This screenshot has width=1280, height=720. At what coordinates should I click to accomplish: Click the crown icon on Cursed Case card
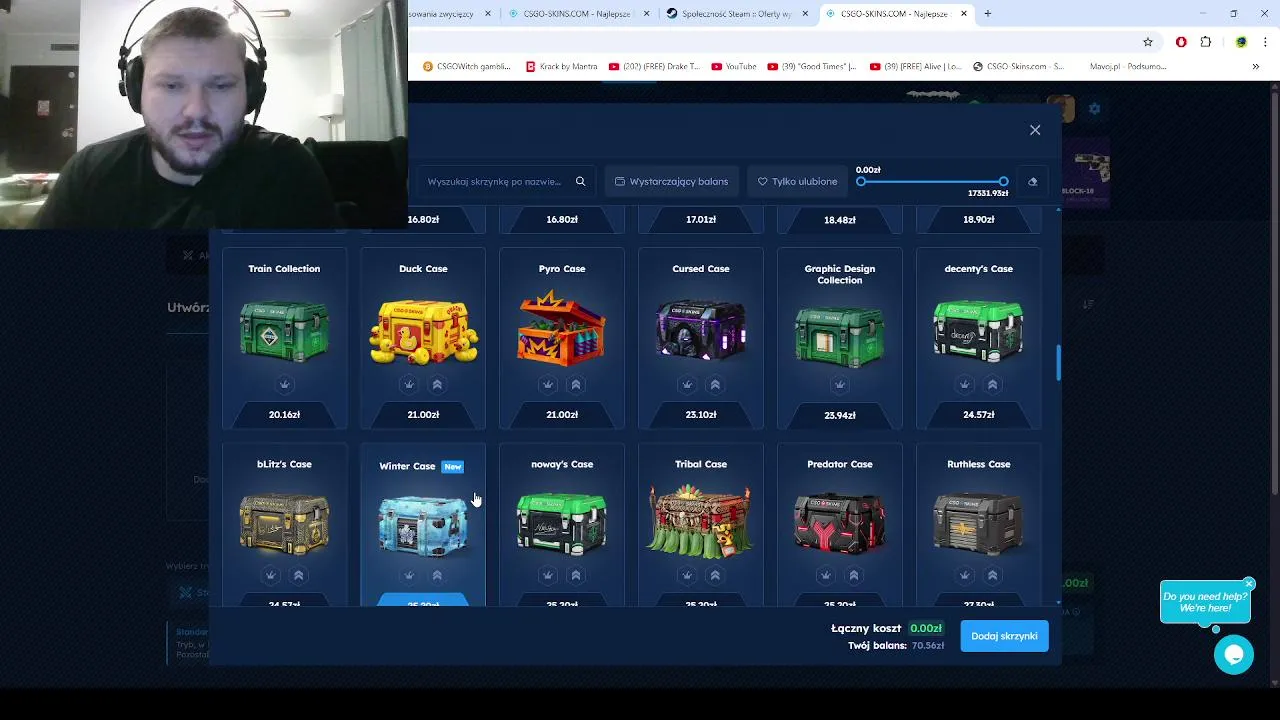(x=687, y=384)
